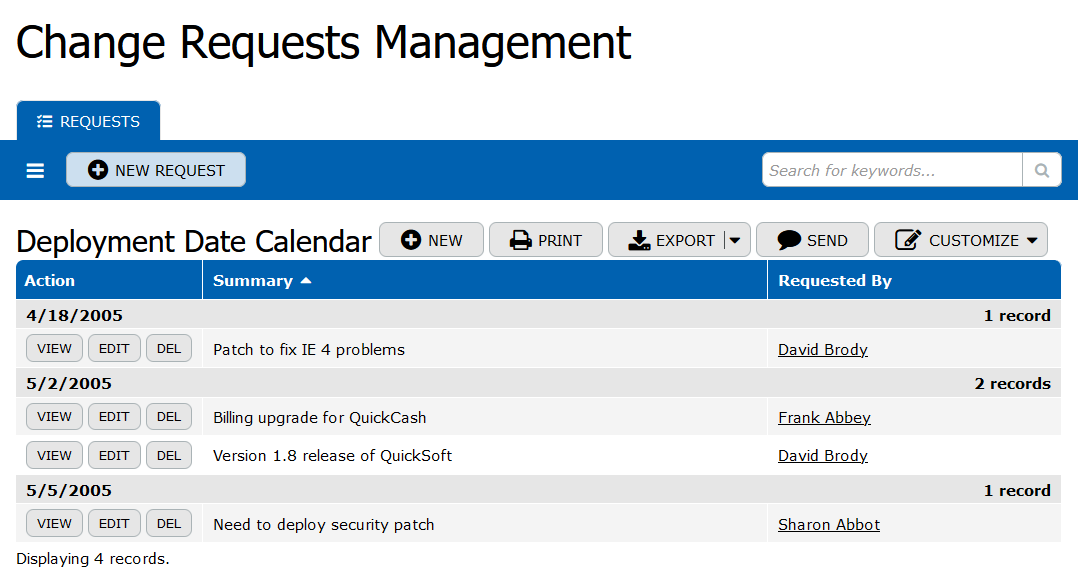View the IE 4 patch request
1078x576 pixels.
[x=54, y=349]
